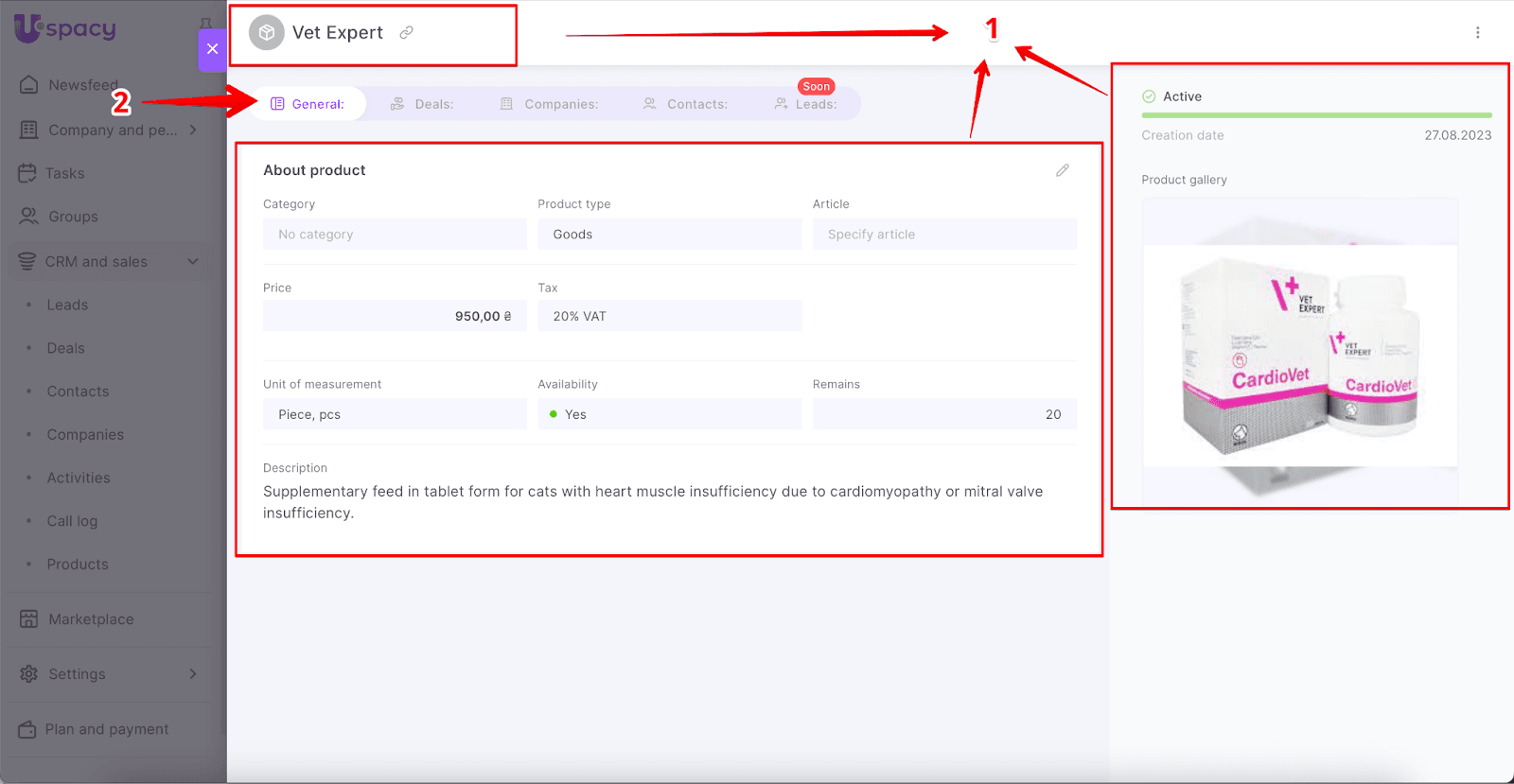Select the Contacts tab
The image size is (1514, 784).
(x=685, y=104)
